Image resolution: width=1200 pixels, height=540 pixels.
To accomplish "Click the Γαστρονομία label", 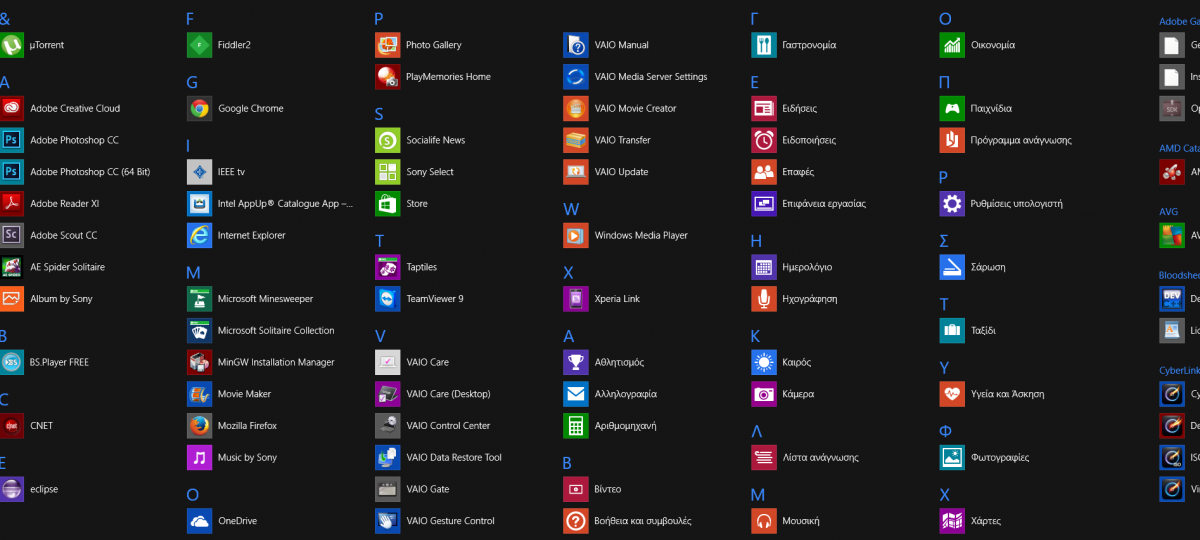I will [x=809, y=45].
